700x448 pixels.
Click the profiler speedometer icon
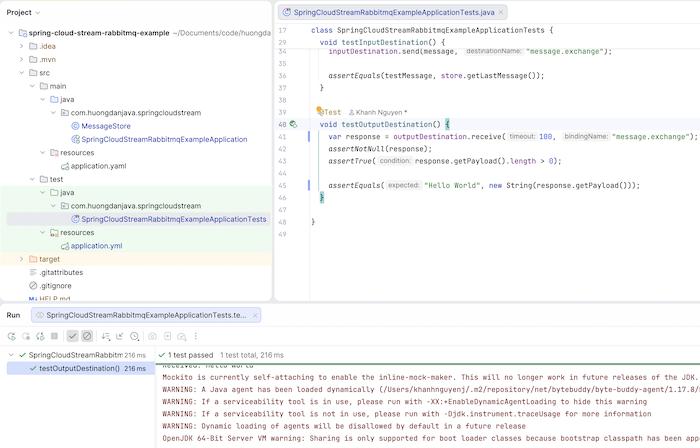[x=182, y=336]
